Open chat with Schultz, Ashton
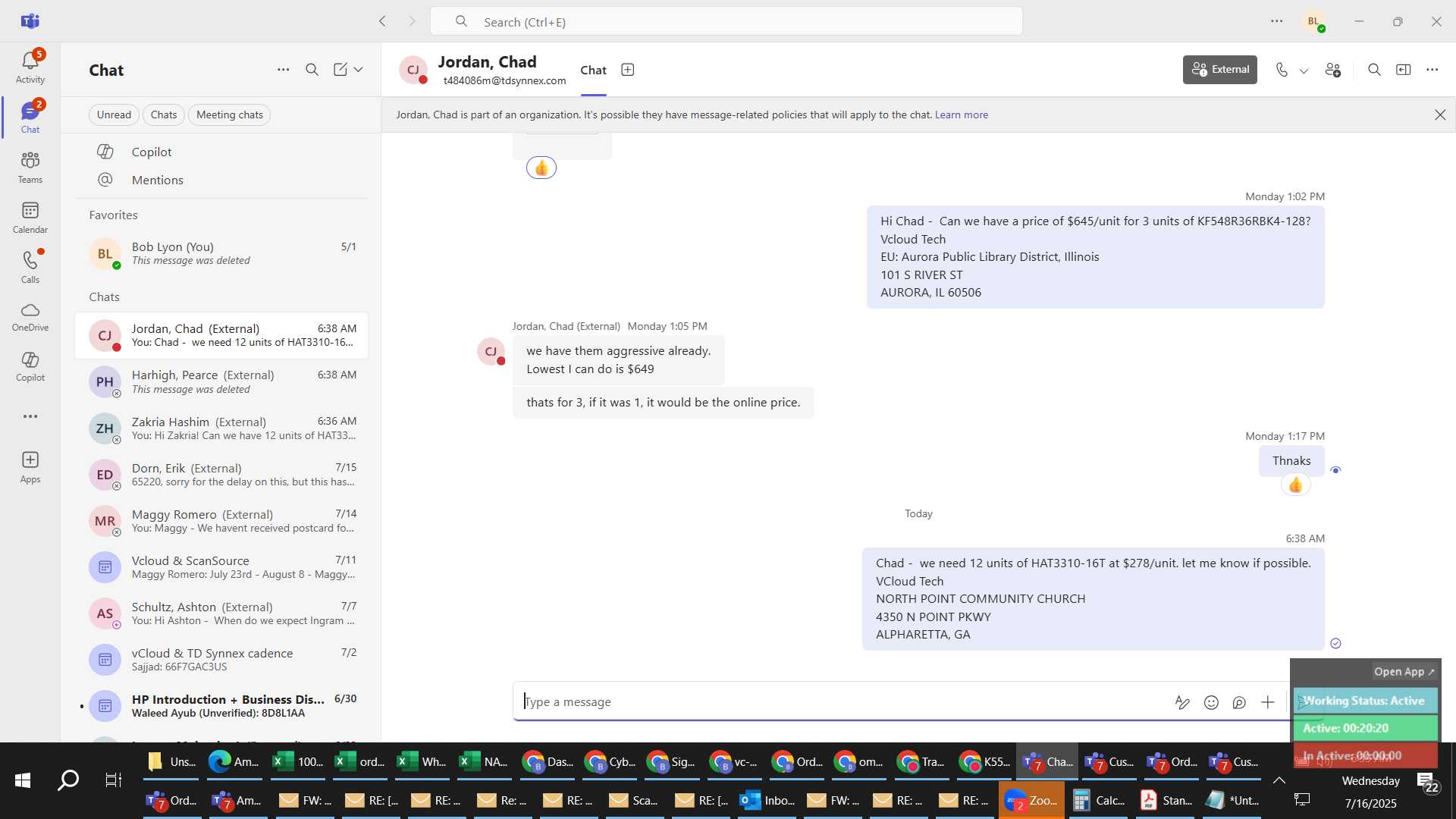1456x819 pixels. click(221, 613)
